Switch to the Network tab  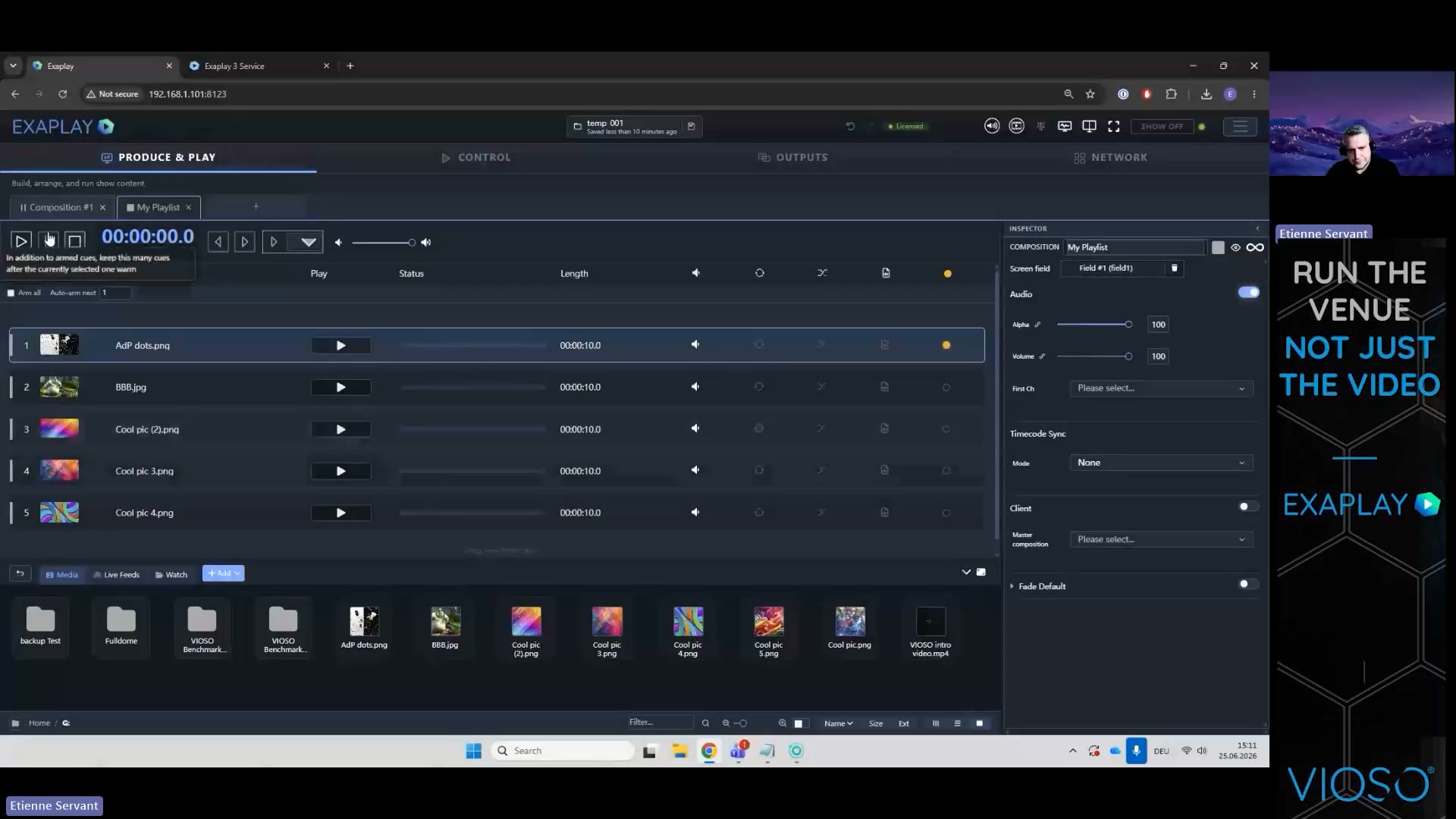1111,158
